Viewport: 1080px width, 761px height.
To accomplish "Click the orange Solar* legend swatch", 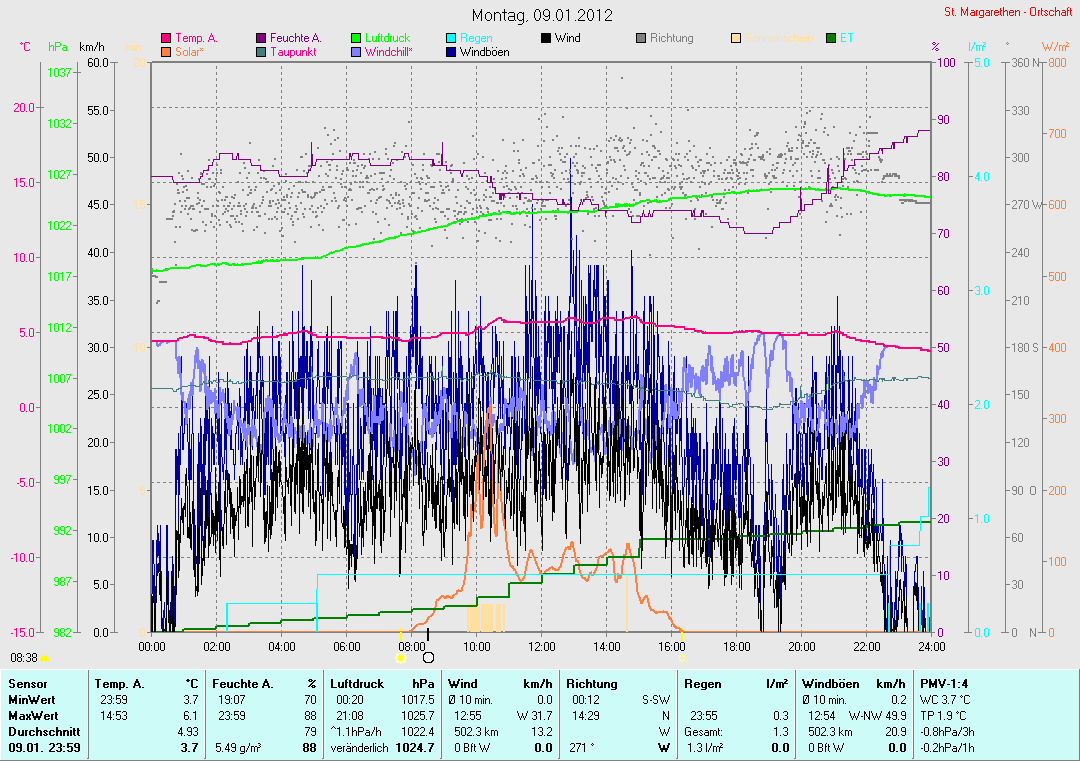I will tap(166, 52).
